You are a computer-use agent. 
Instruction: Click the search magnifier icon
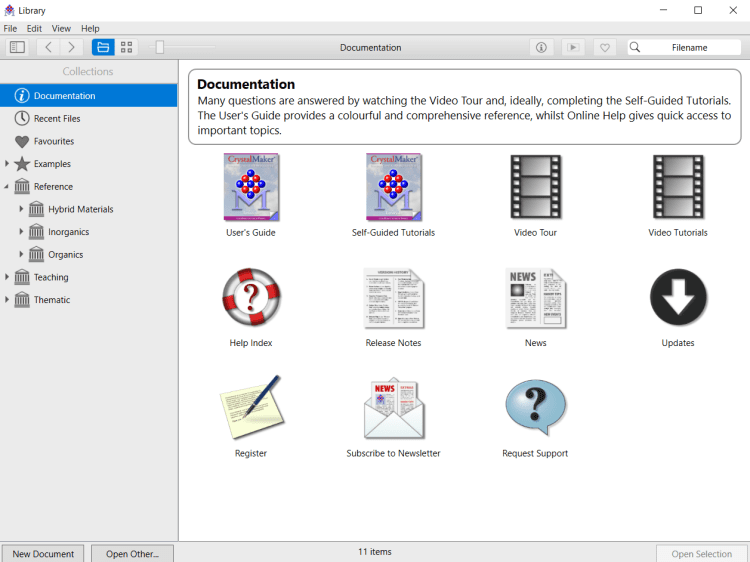(x=635, y=47)
